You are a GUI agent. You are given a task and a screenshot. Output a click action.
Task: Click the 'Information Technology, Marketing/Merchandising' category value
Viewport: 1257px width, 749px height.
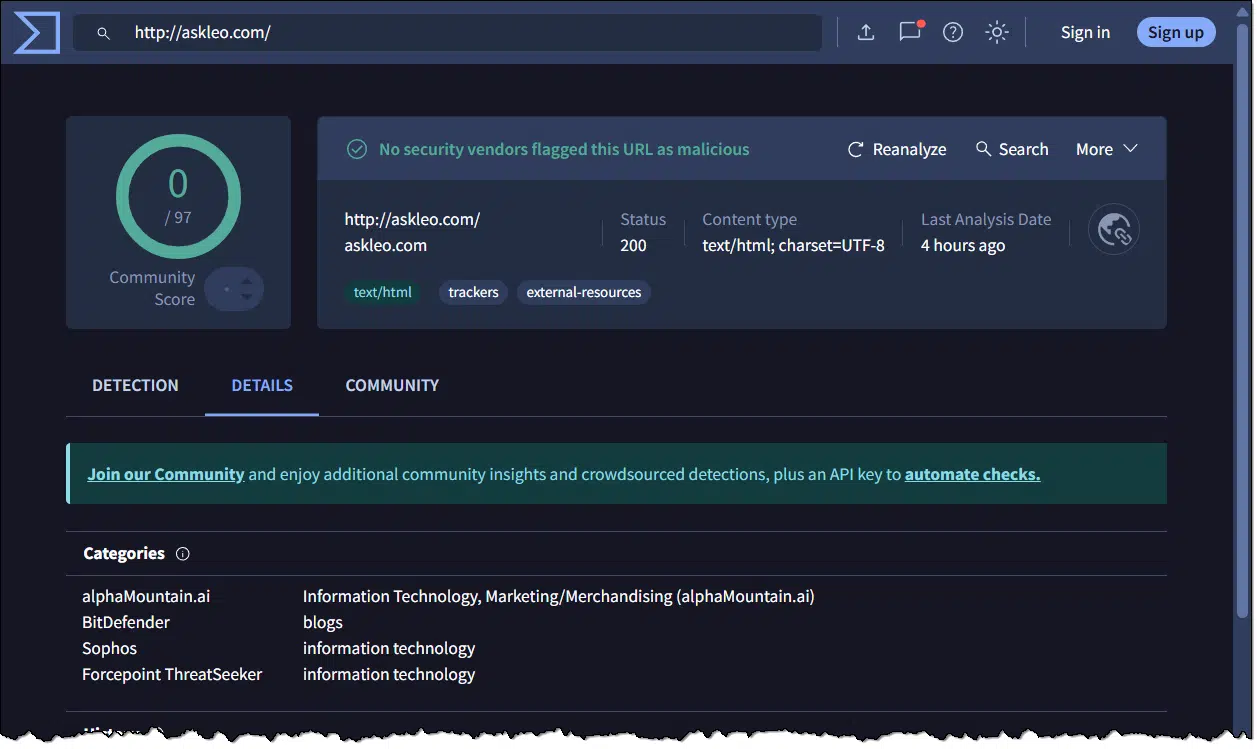point(559,596)
